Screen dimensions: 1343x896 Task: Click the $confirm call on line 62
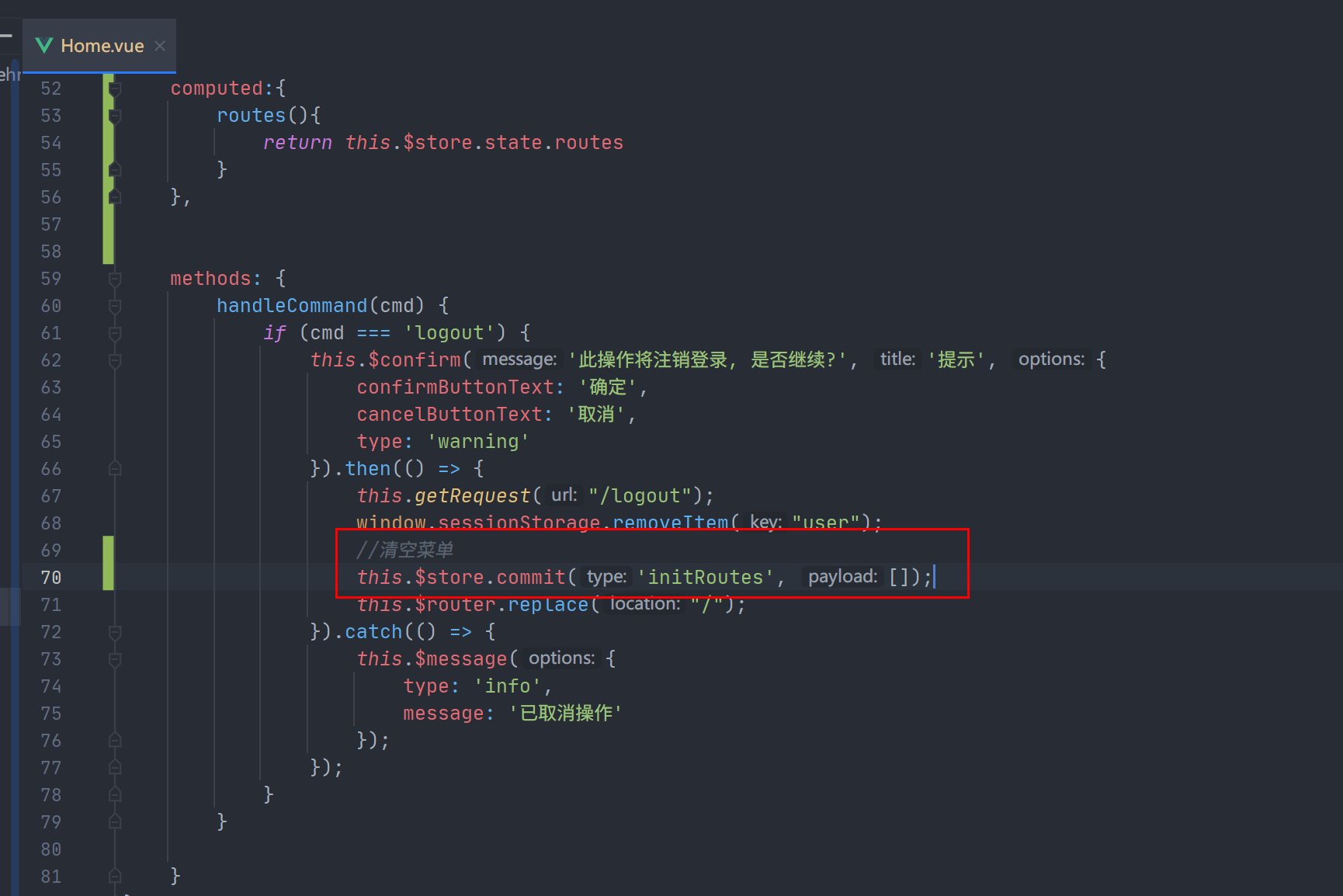point(415,360)
